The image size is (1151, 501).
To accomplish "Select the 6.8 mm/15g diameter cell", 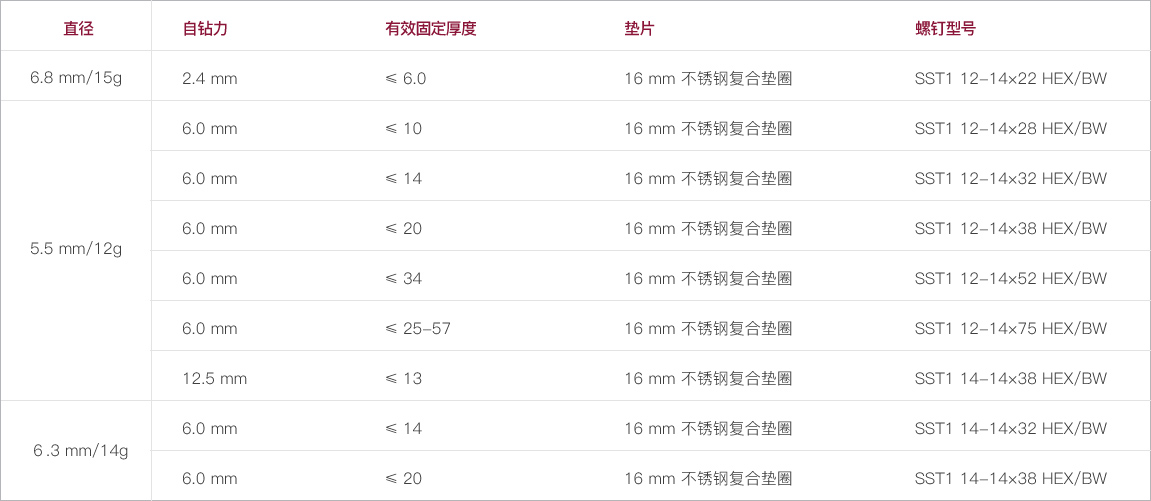I will point(76,78).
